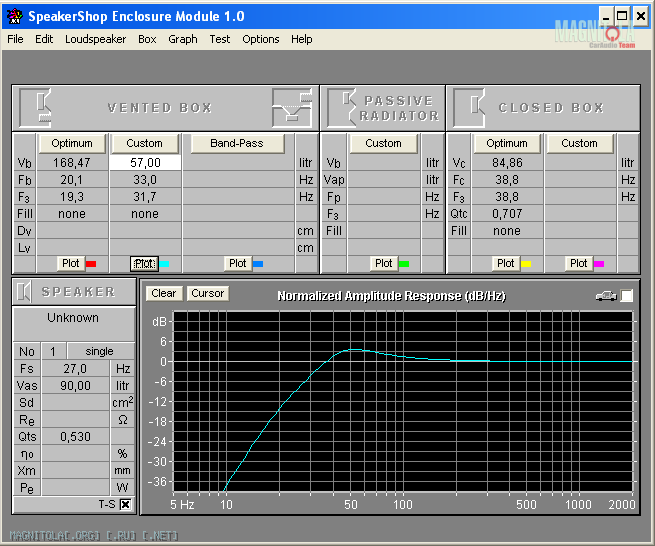The height and width of the screenshot is (546, 655).
Task: Open the Help menu
Action: 302,39
